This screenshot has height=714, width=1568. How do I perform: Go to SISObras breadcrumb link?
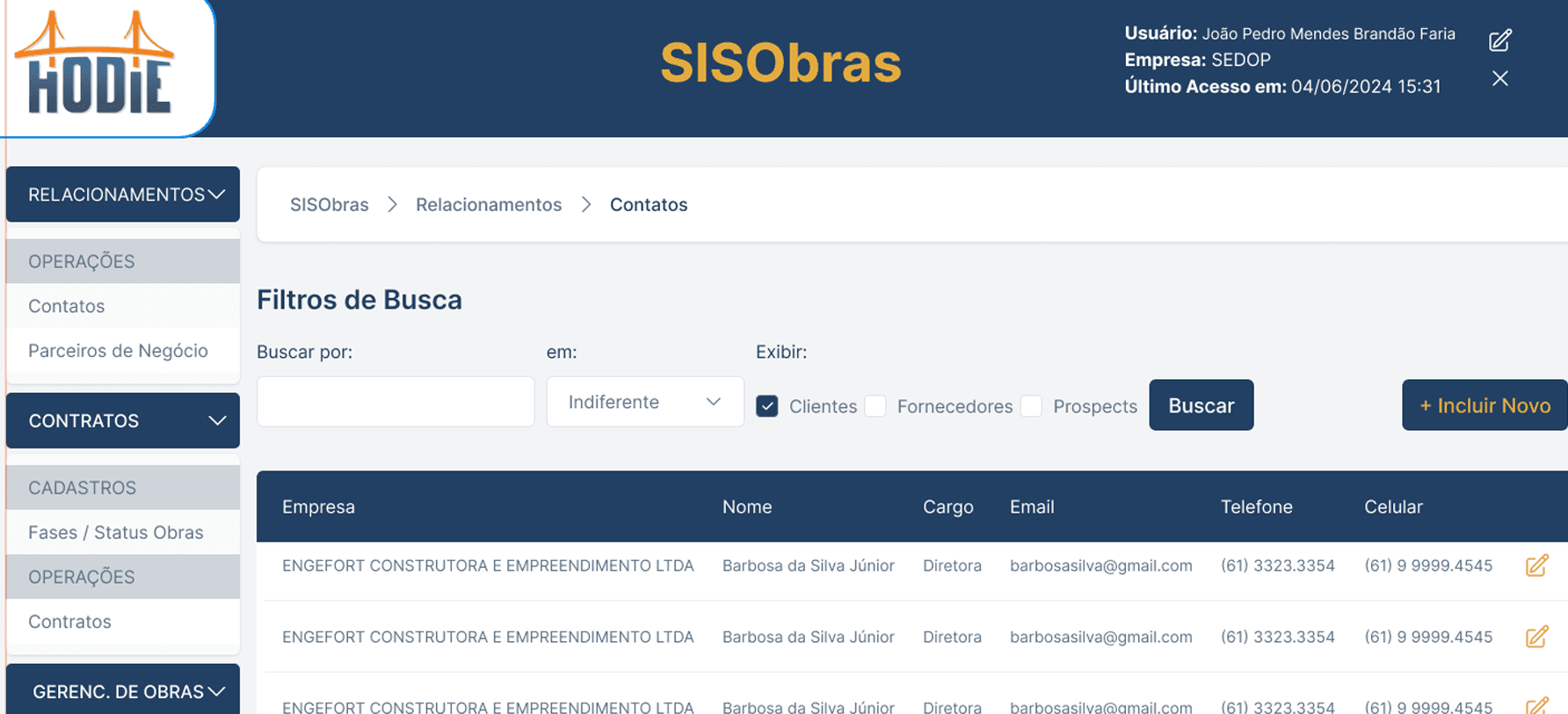click(x=330, y=205)
